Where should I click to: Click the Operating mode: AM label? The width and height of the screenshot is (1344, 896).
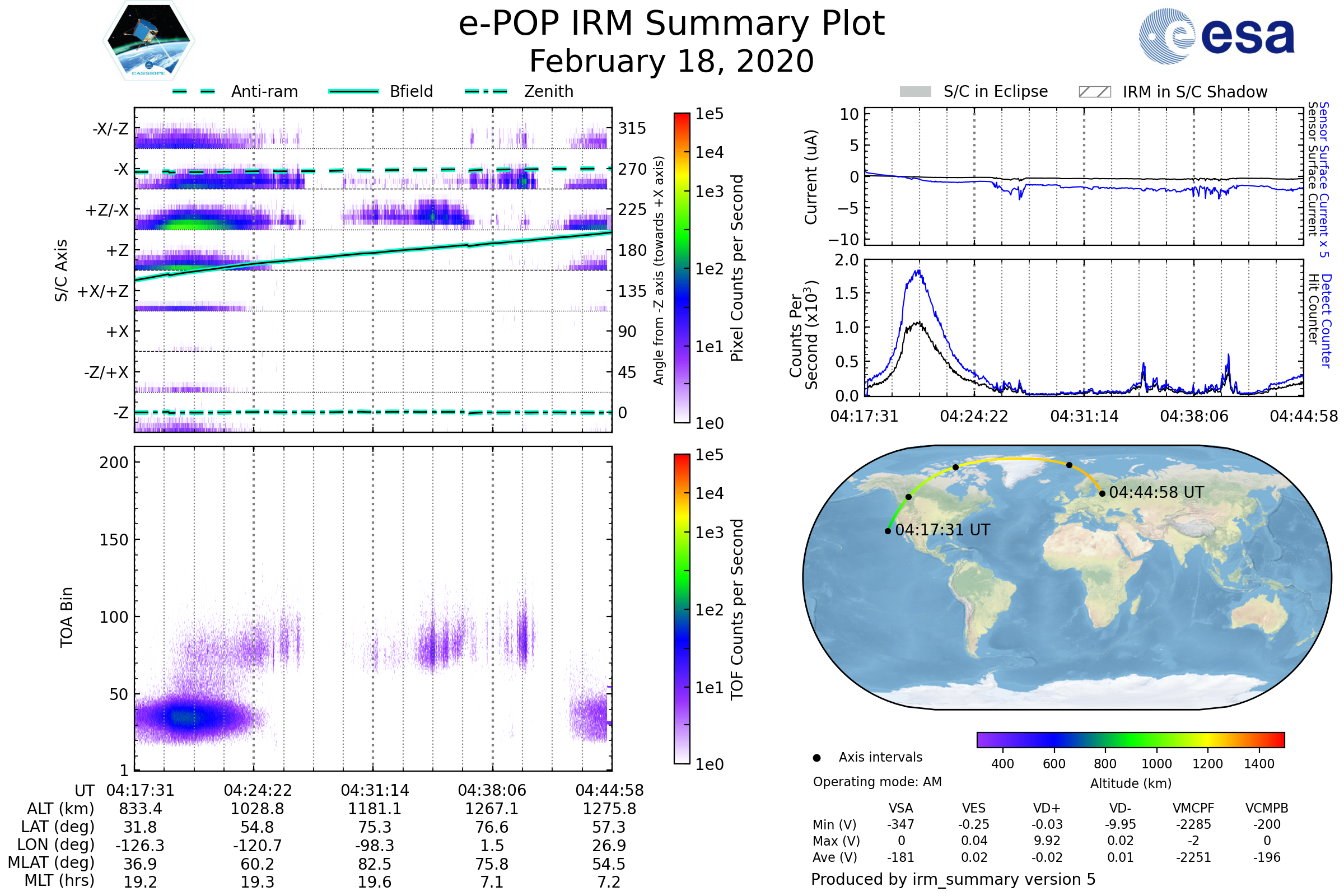877,782
